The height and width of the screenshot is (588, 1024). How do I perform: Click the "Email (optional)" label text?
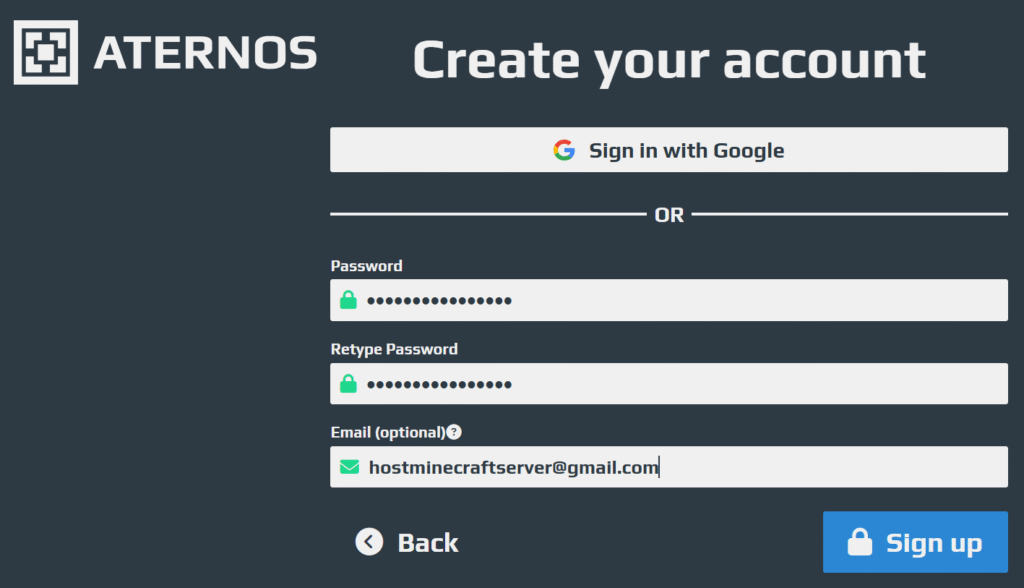pyautogui.click(x=387, y=432)
